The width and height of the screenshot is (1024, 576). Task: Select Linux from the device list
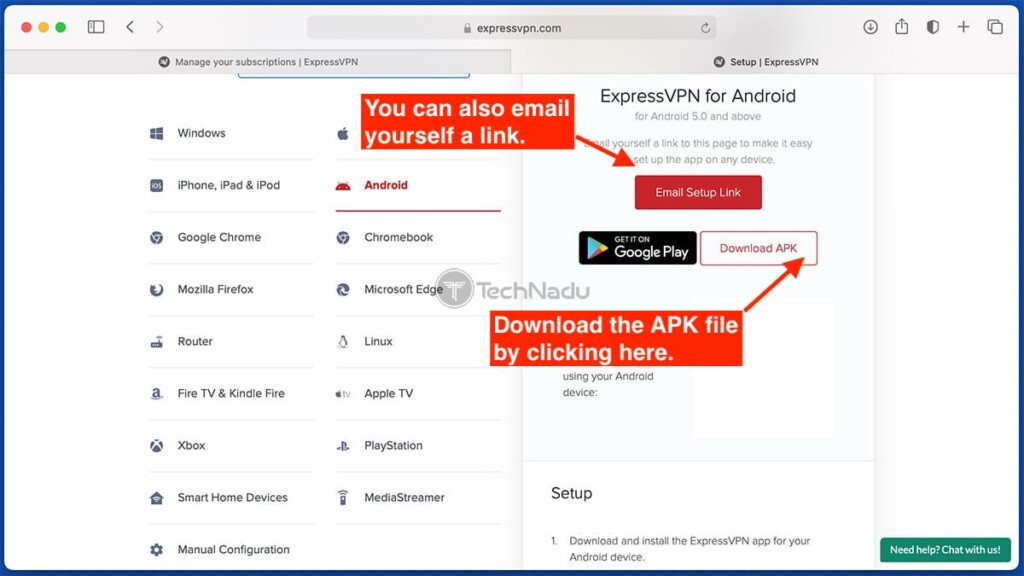point(378,342)
